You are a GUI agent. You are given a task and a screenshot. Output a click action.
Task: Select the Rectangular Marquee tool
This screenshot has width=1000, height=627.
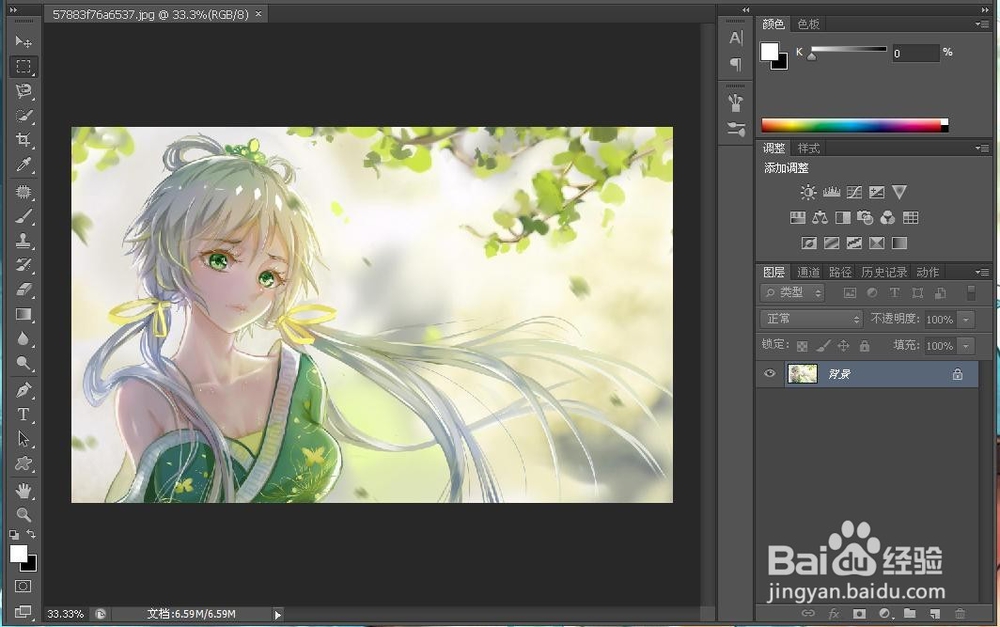(x=24, y=66)
